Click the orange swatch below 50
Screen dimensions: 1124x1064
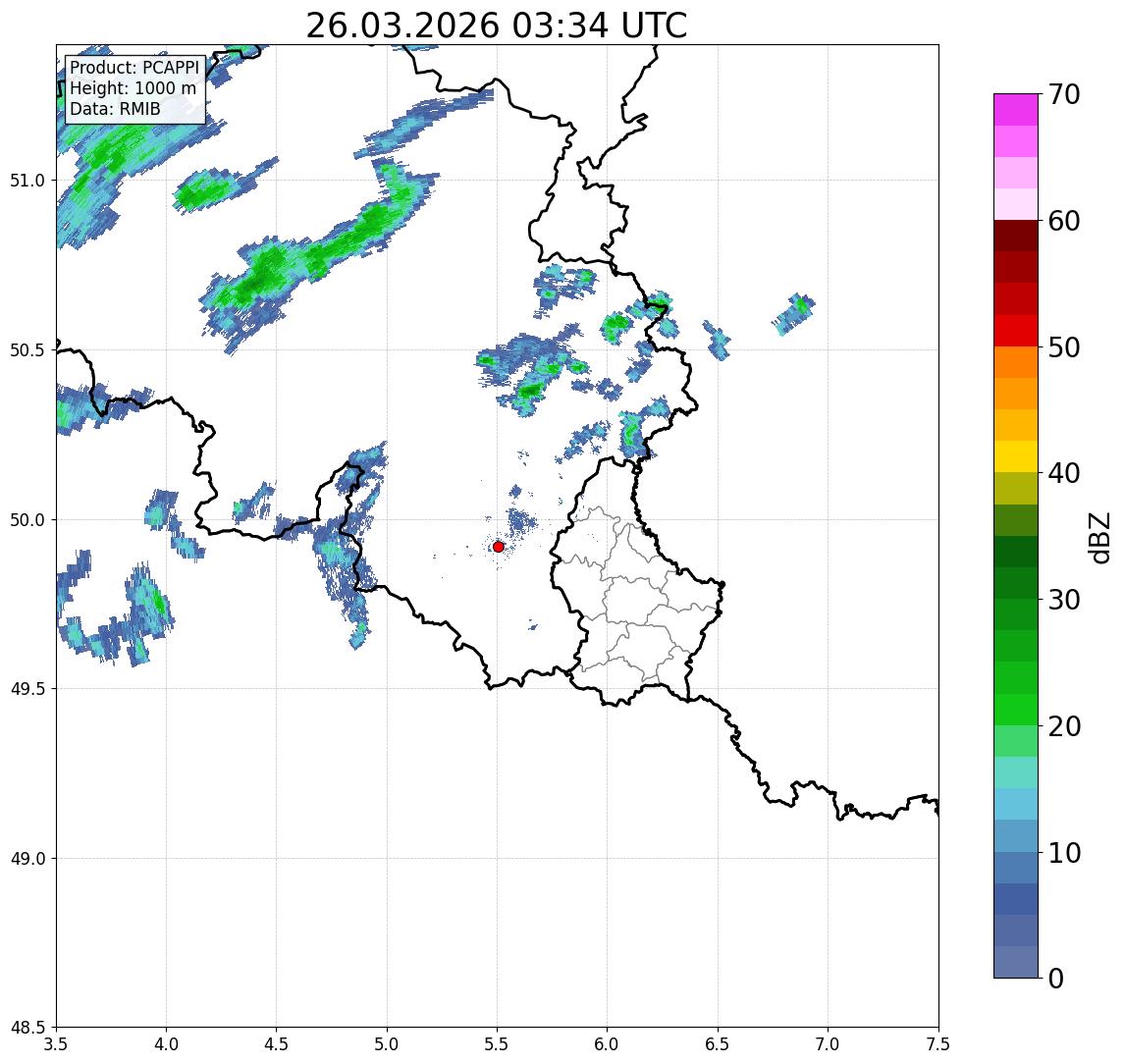click(x=1016, y=362)
